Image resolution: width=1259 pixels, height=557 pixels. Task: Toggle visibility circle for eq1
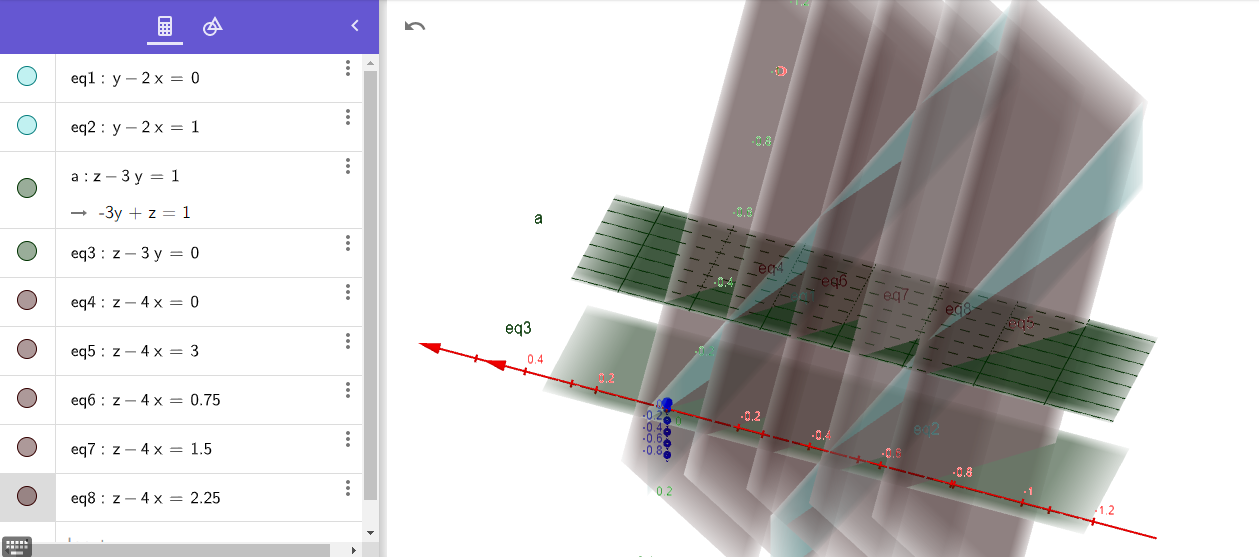pos(27,77)
